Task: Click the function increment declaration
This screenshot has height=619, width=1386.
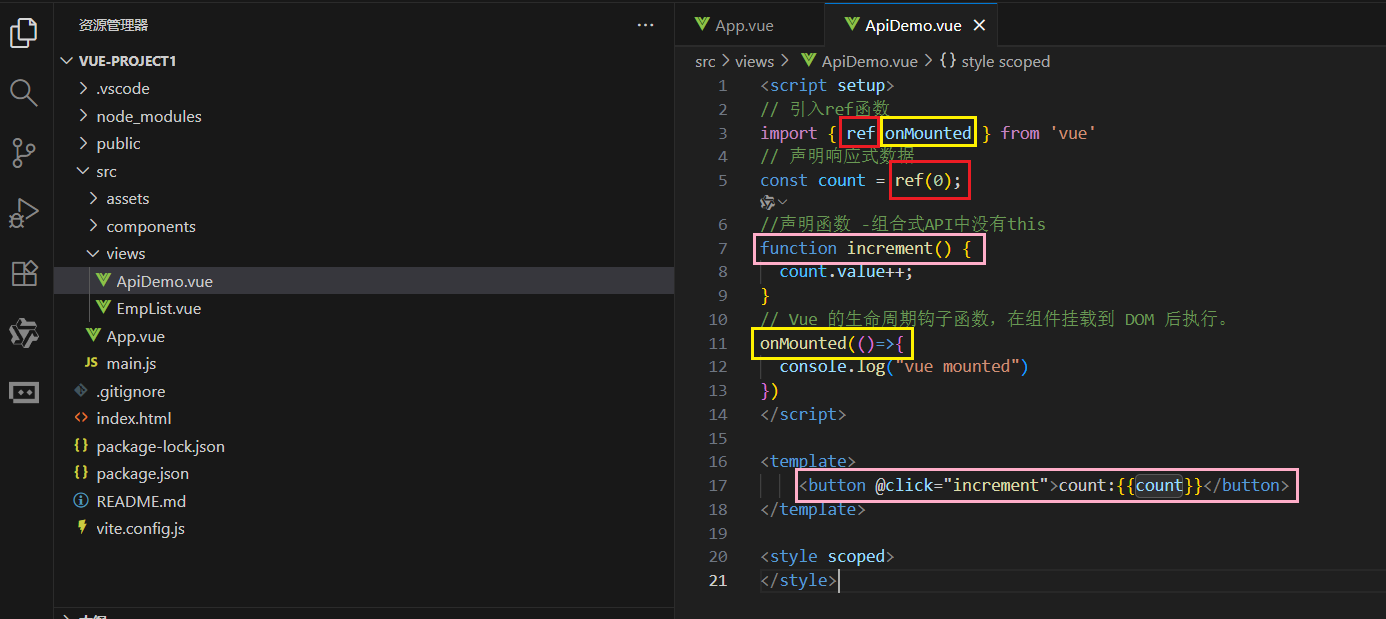Action: (x=866, y=248)
